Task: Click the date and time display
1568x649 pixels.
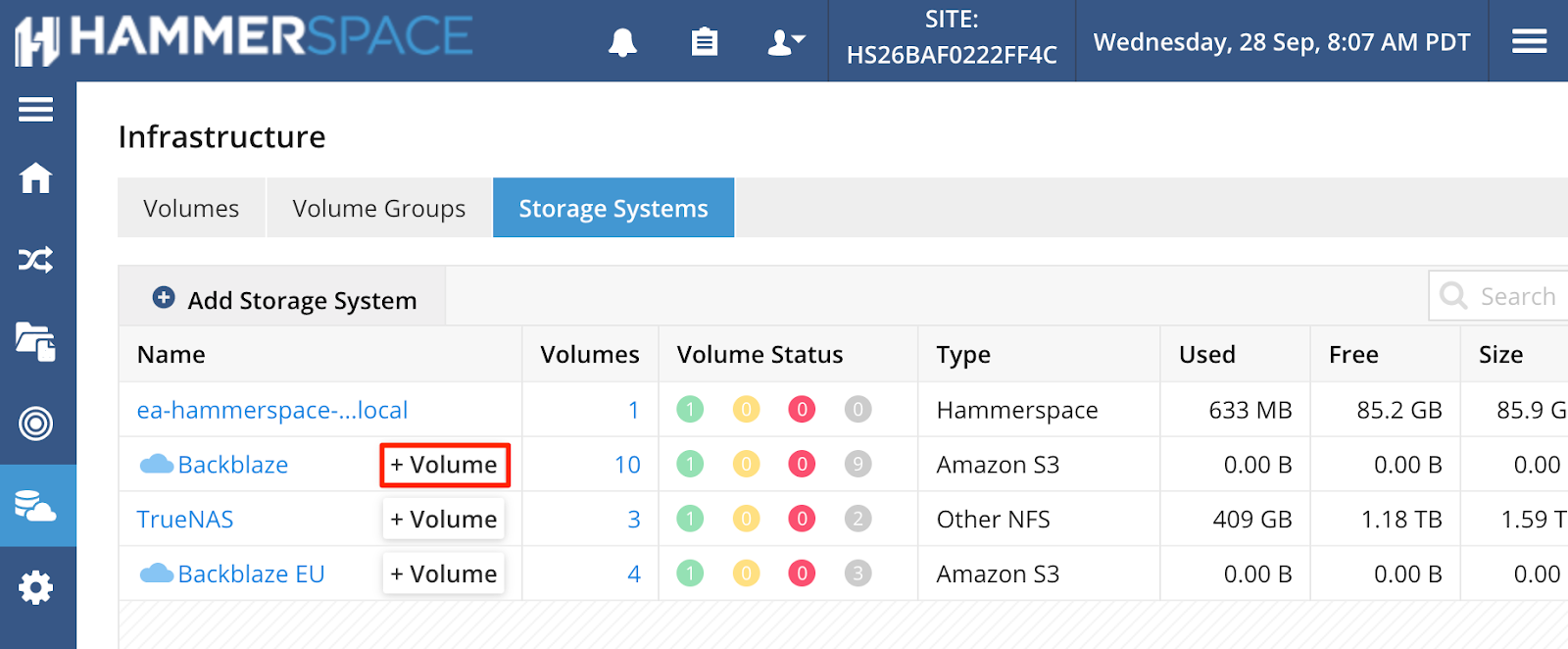Action: click(1282, 42)
